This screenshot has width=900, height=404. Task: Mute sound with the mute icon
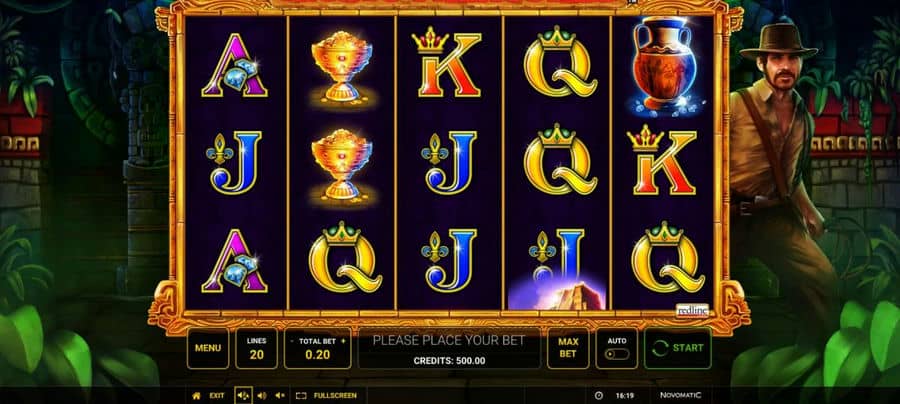pos(280,395)
